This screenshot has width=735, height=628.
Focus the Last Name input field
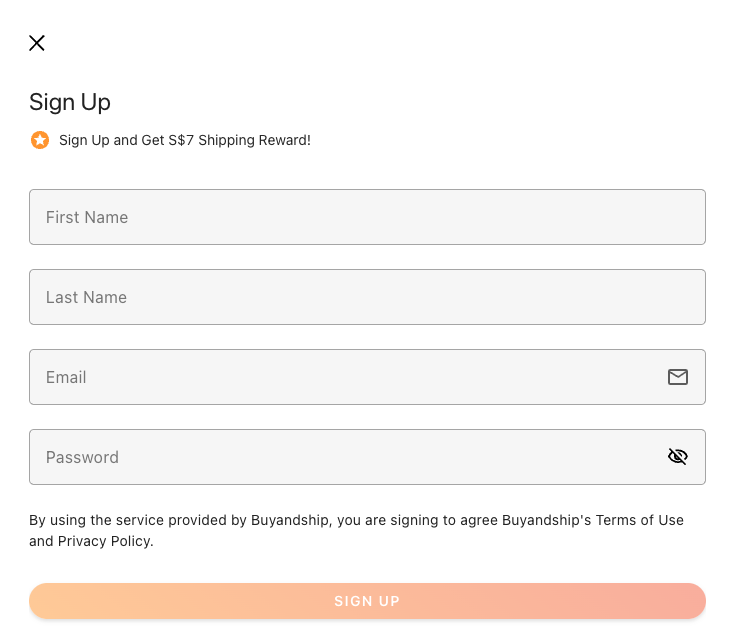point(368,297)
